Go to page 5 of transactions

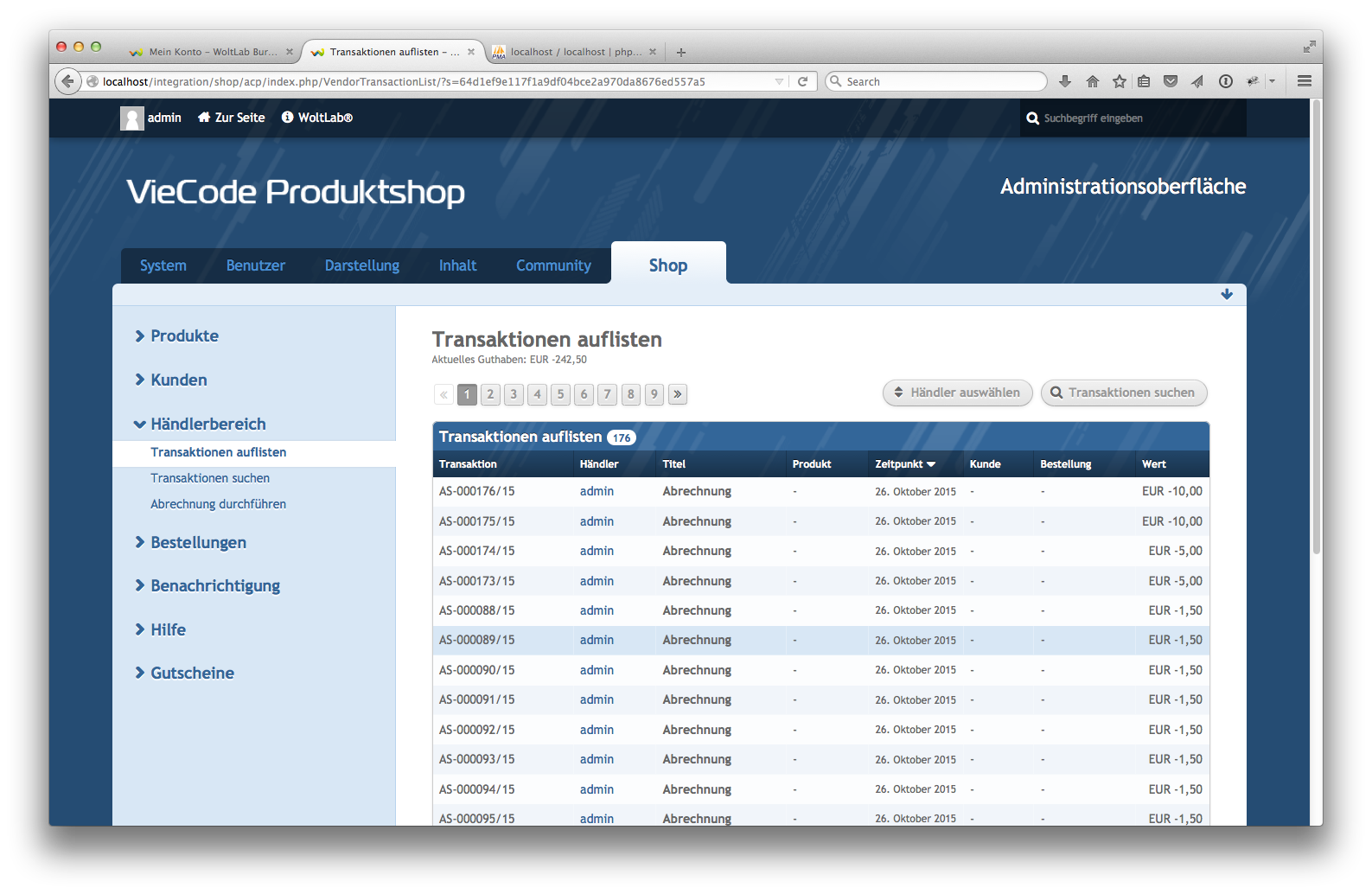(x=560, y=394)
